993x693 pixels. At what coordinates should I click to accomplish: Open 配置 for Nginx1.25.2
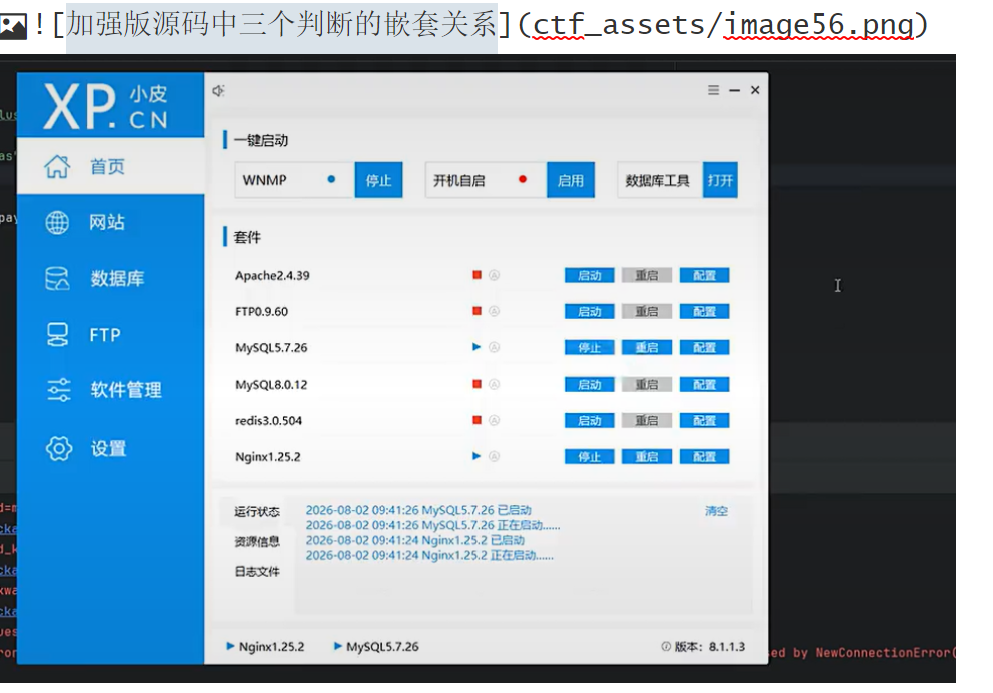704,457
